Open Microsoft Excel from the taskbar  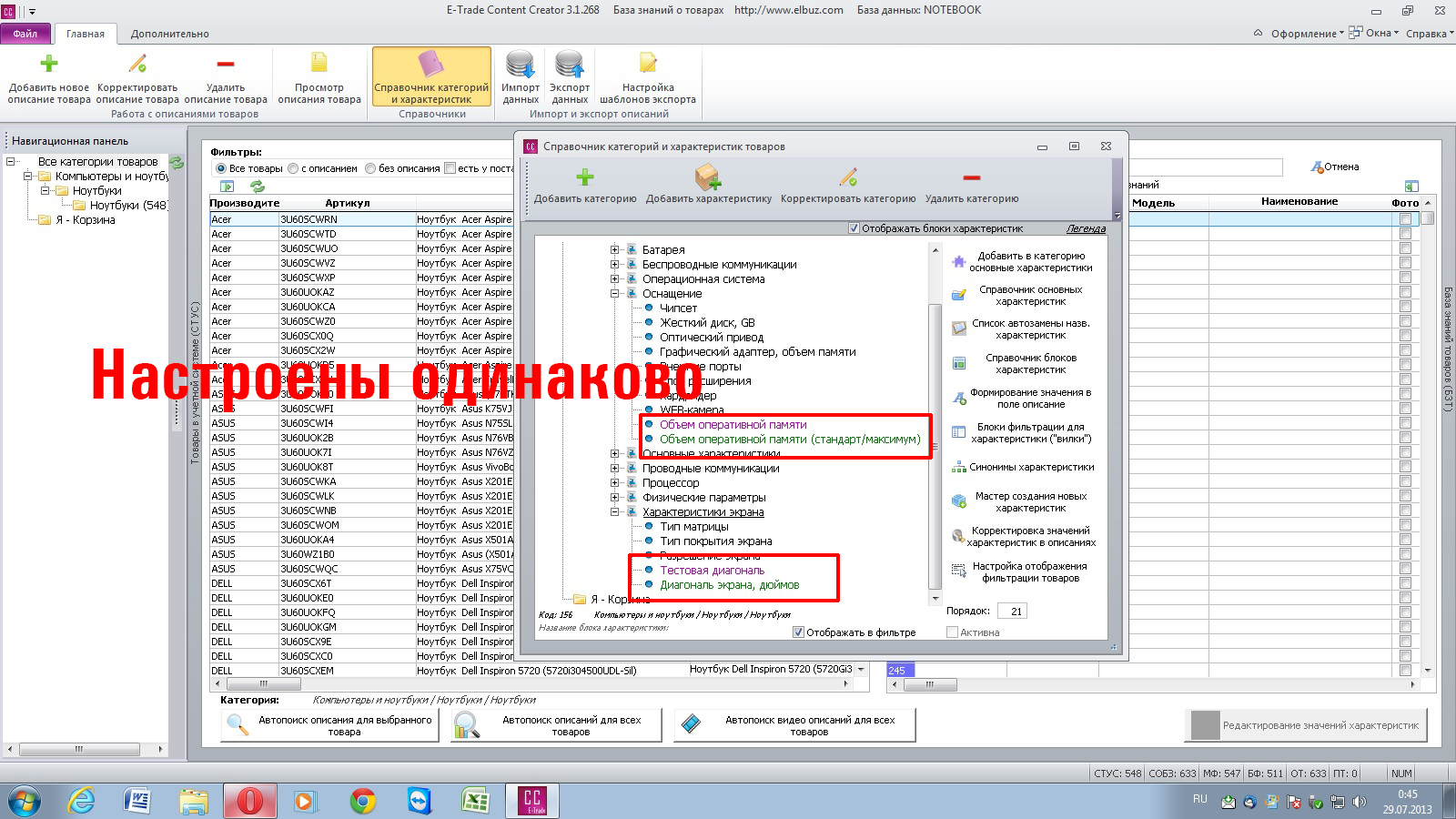pyautogui.click(x=476, y=801)
